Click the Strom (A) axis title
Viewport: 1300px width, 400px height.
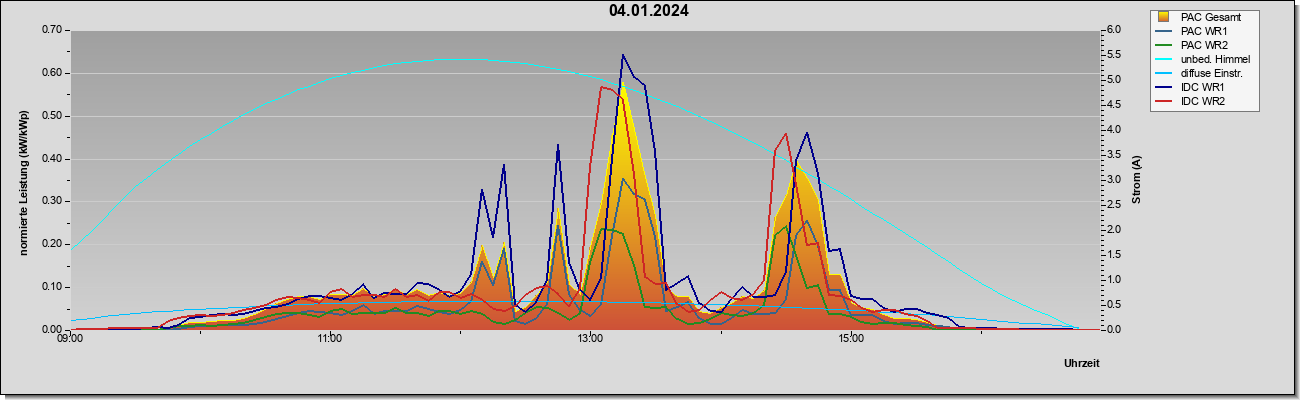click(1137, 180)
